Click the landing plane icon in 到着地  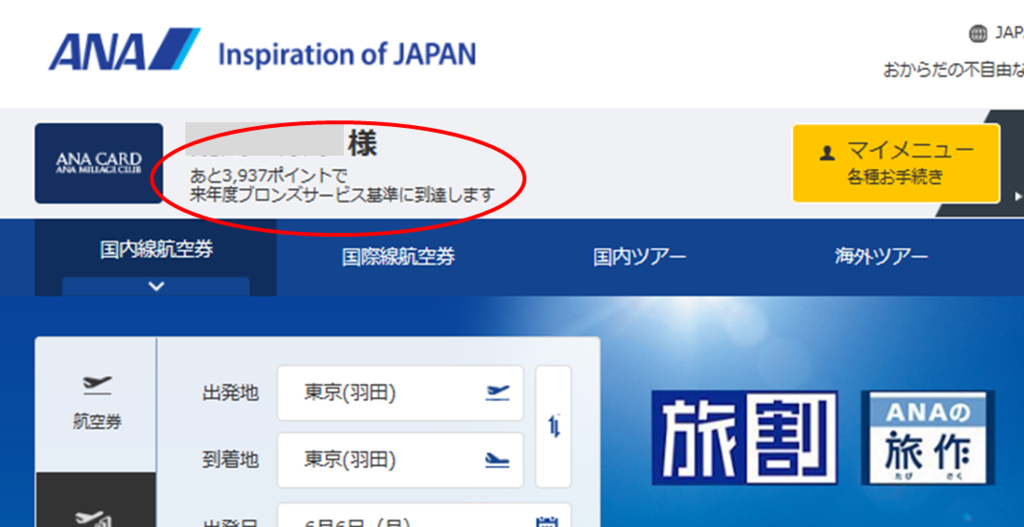pyautogui.click(x=498, y=460)
